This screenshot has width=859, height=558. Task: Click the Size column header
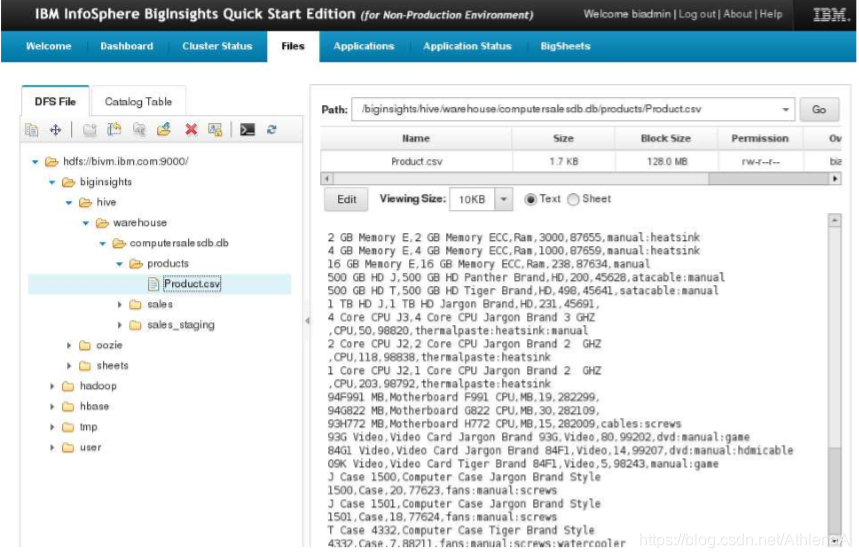563,139
